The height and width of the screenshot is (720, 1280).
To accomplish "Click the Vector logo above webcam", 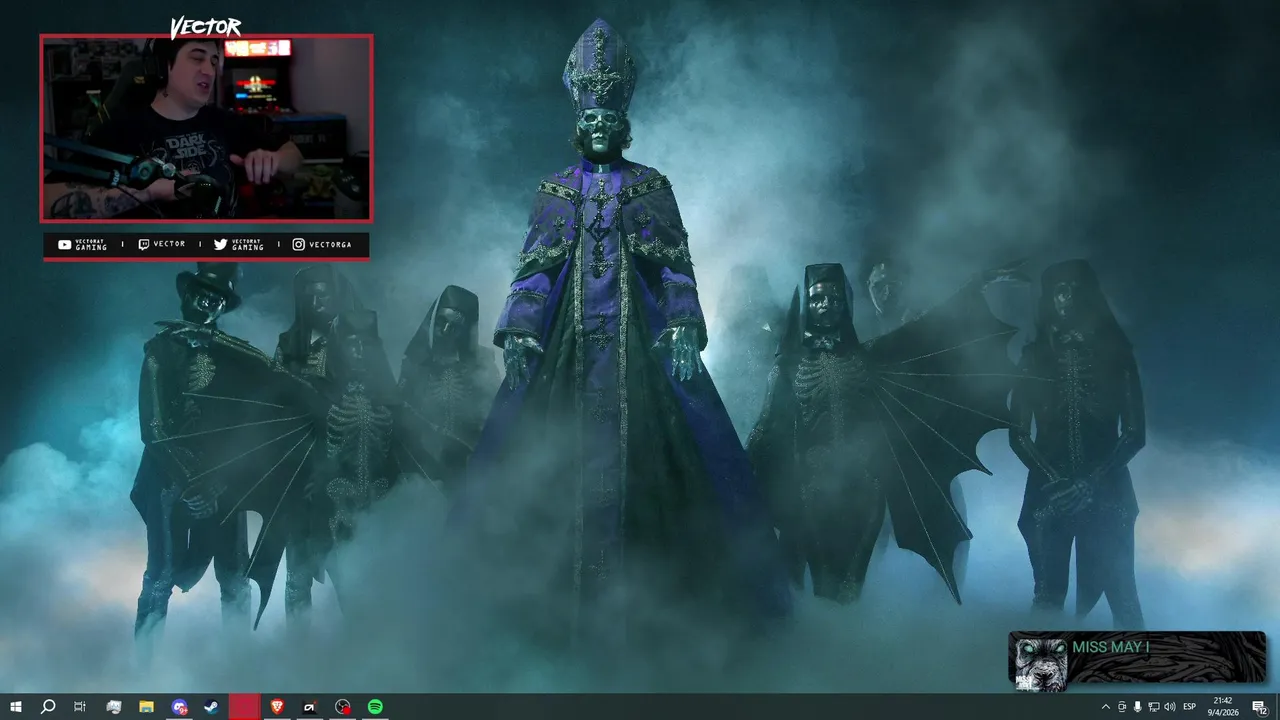I will pos(206,27).
